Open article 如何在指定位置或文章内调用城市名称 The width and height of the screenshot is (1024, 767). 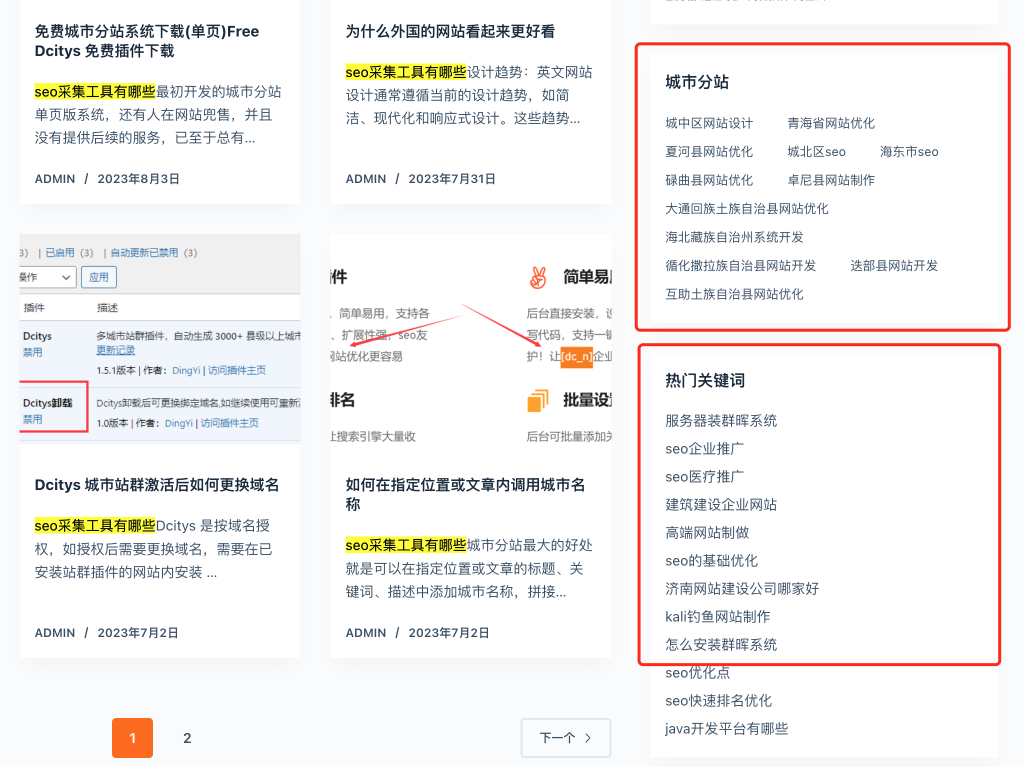tap(466, 494)
